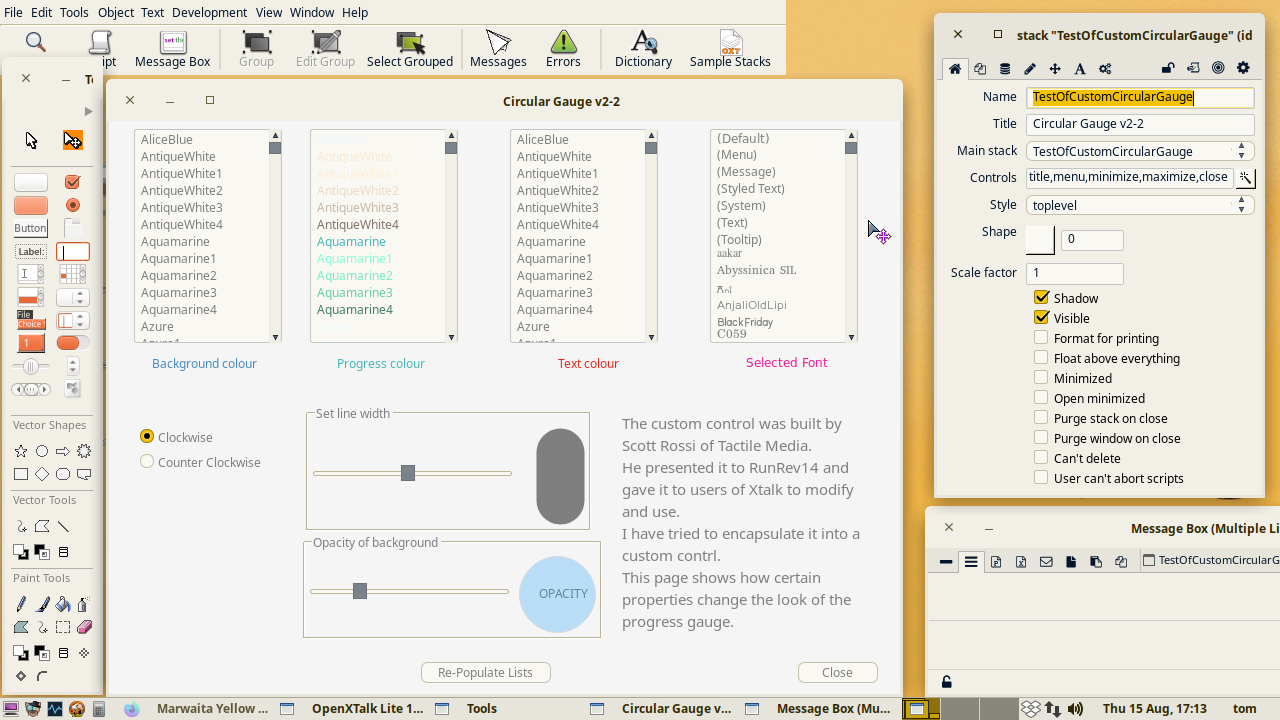Screen dimensions: 1280x720
Task: Choose the diamond vector shape
Action: 42,474
